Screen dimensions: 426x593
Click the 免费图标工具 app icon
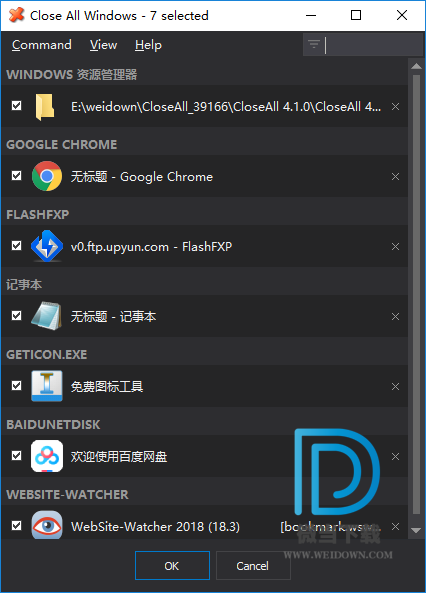point(47,386)
